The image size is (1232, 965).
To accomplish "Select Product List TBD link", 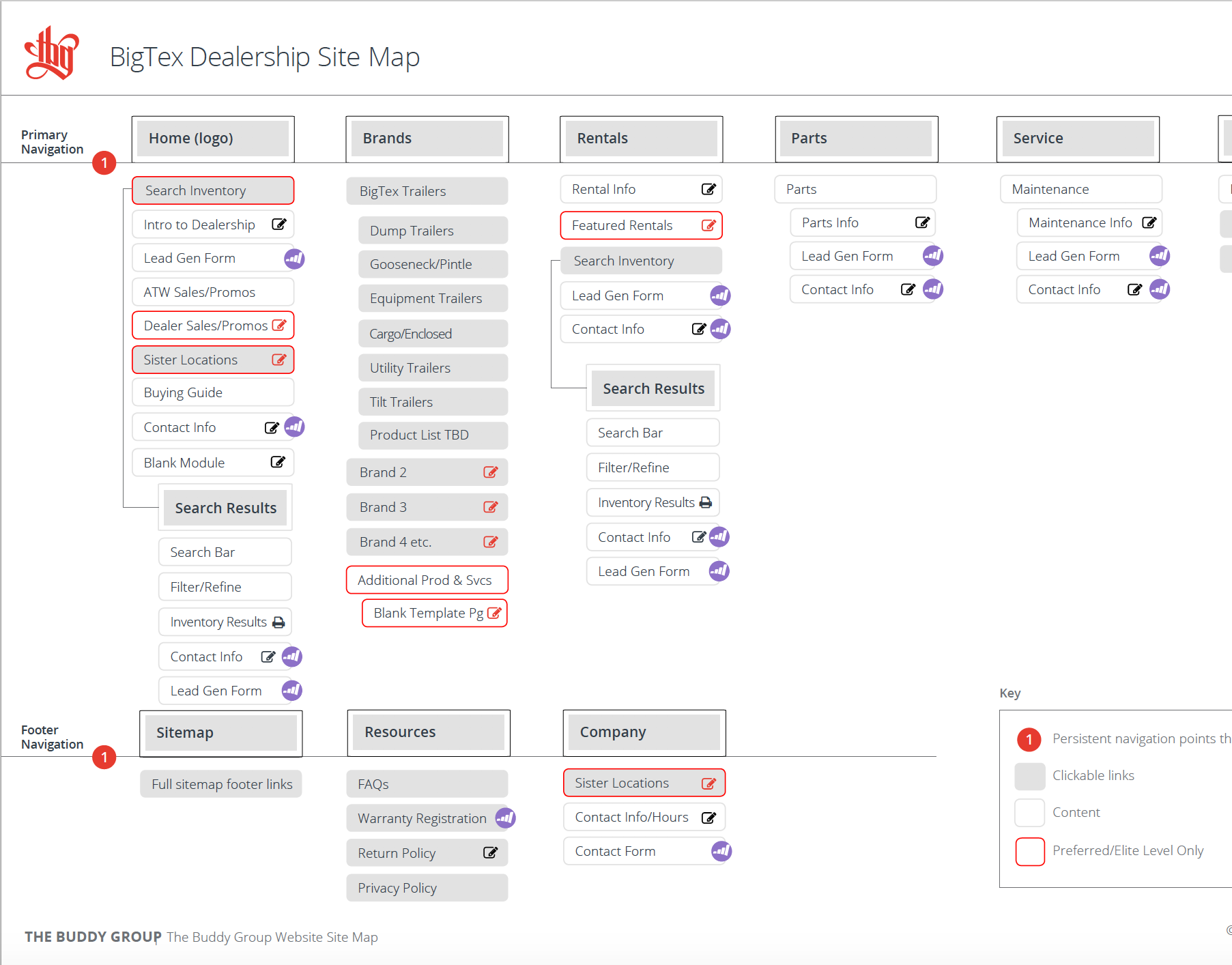I will point(433,435).
